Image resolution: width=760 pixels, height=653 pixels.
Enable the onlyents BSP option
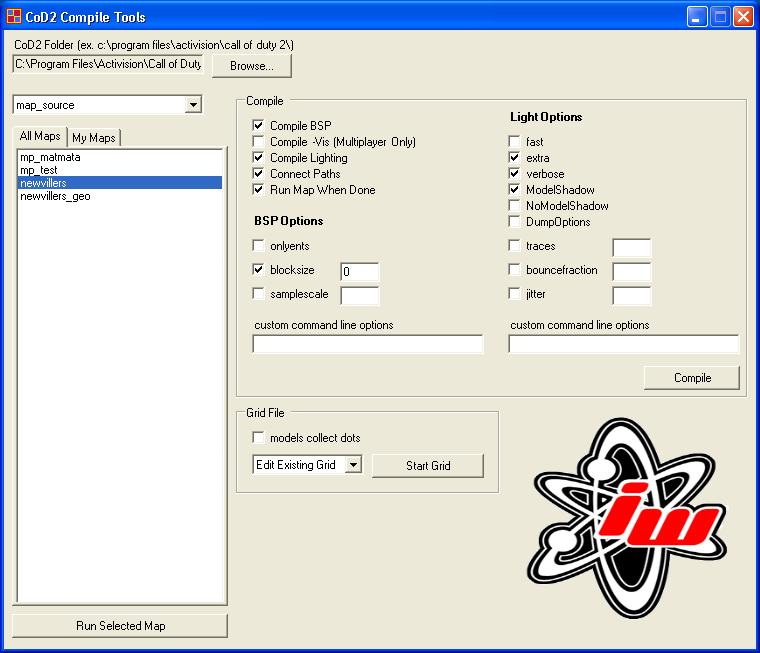(x=258, y=245)
